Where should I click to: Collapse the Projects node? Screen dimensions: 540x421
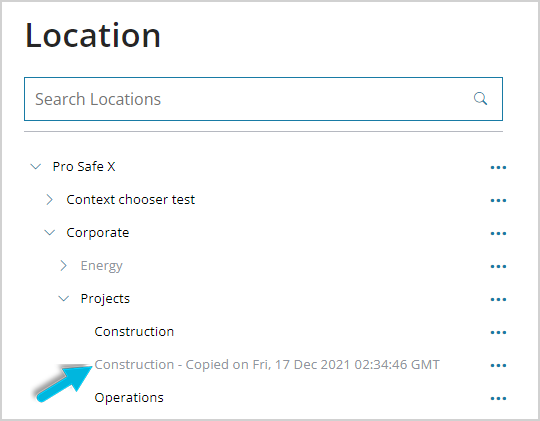click(x=64, y=298)
